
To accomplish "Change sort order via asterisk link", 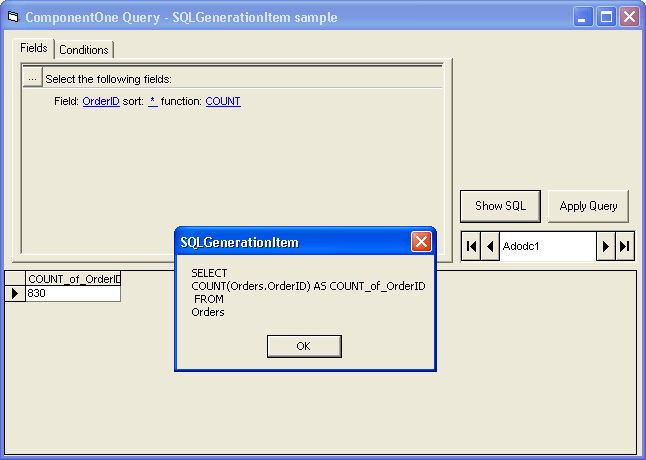I will pos(152,101).
